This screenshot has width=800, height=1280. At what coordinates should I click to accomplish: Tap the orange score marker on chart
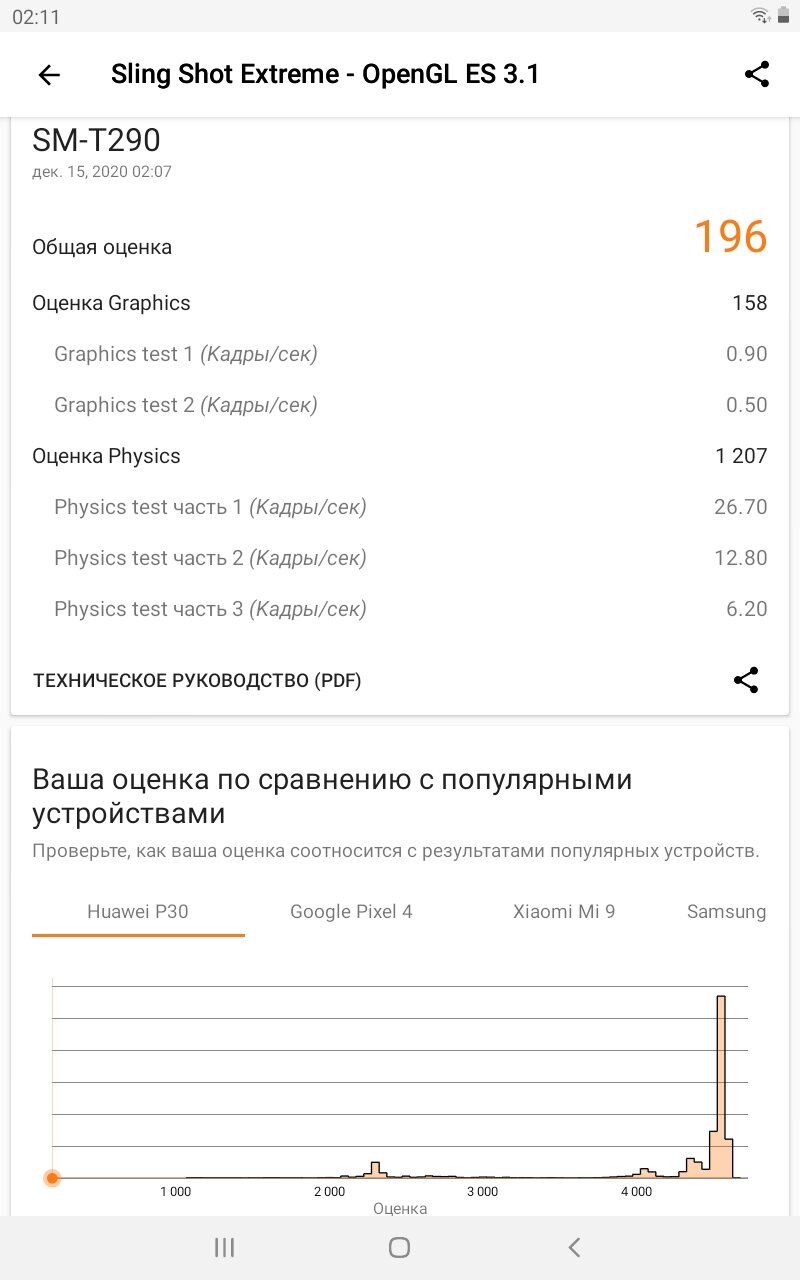click(52, 1178)
